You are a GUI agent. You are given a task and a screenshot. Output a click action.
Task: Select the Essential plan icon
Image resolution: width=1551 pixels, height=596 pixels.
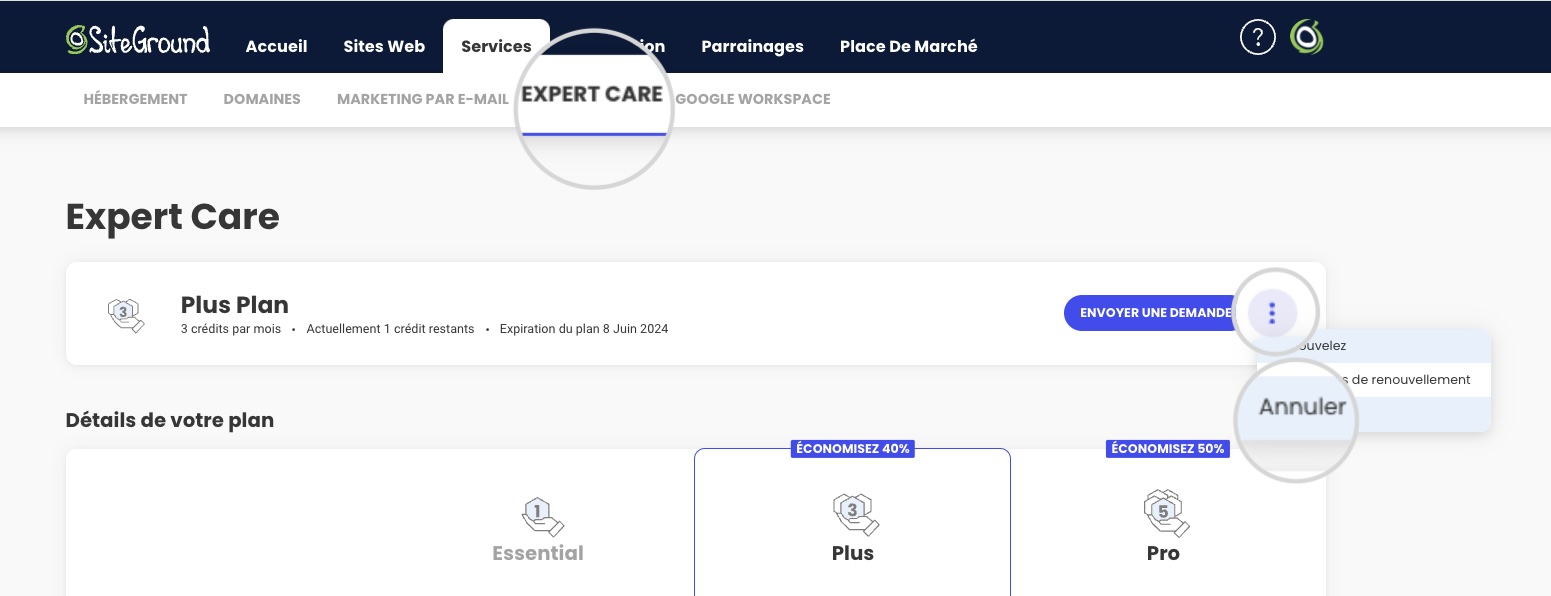pyautogui.click(x=541, y=516)
